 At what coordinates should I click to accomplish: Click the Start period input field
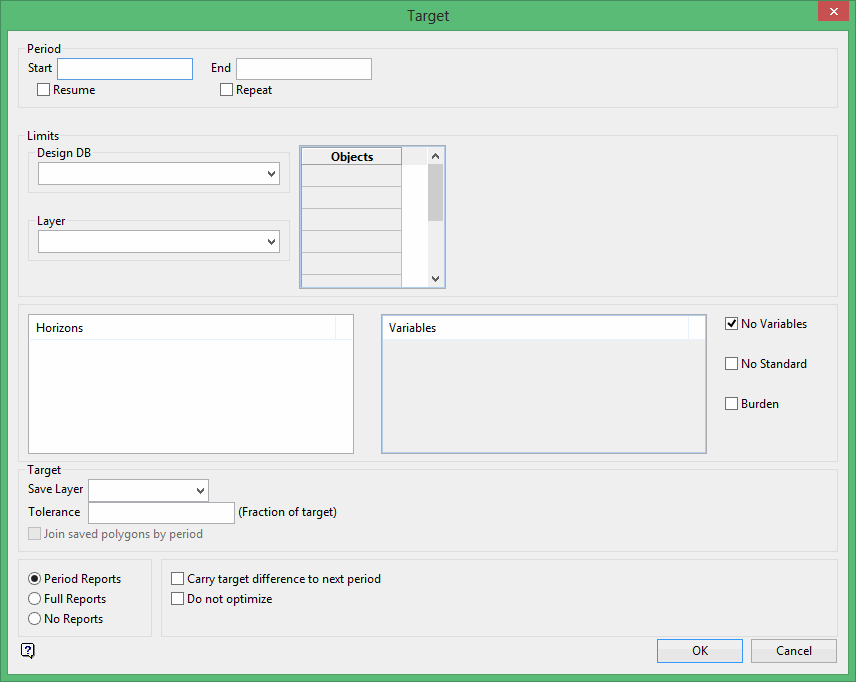[x=125, y=69]
